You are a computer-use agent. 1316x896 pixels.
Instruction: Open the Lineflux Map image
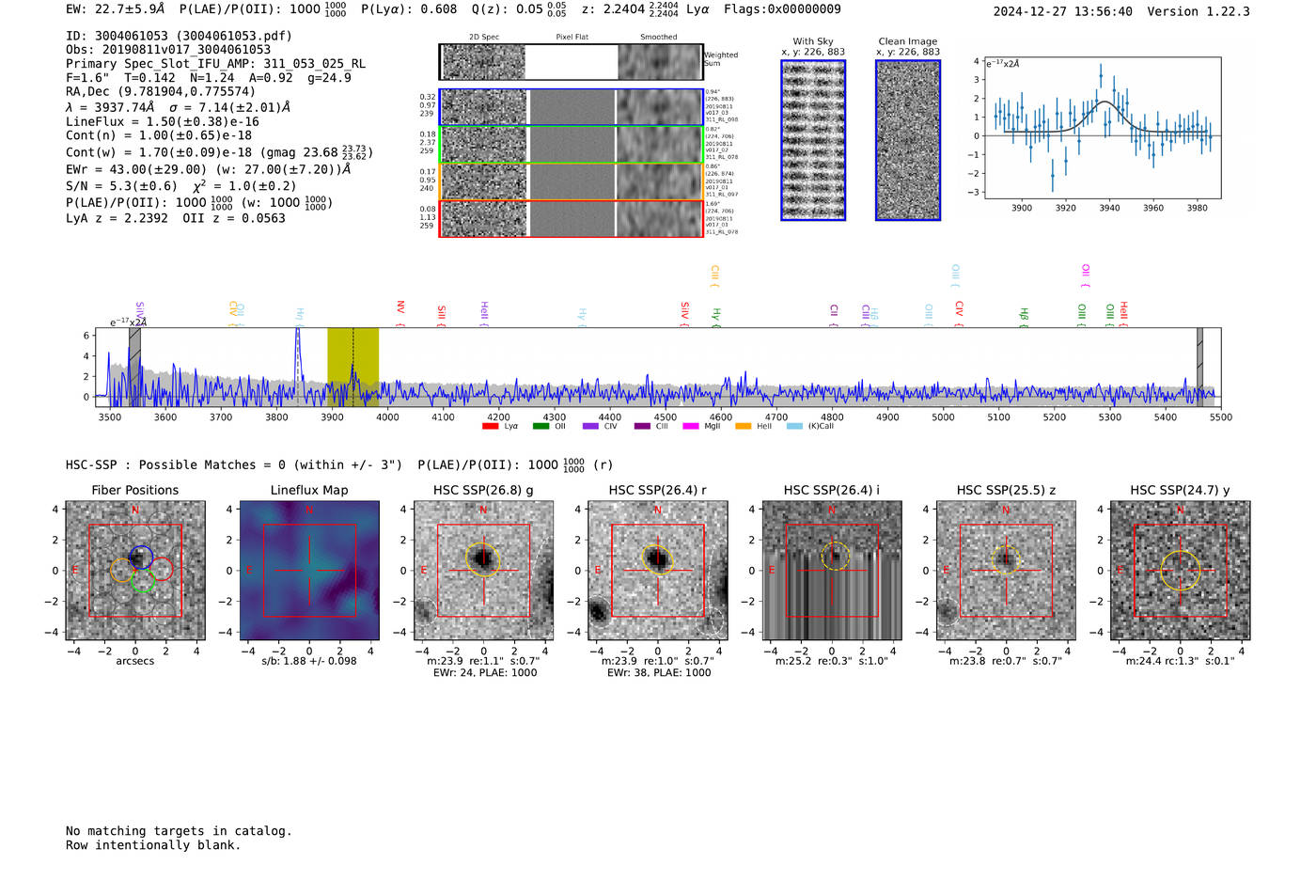[309, 571]
